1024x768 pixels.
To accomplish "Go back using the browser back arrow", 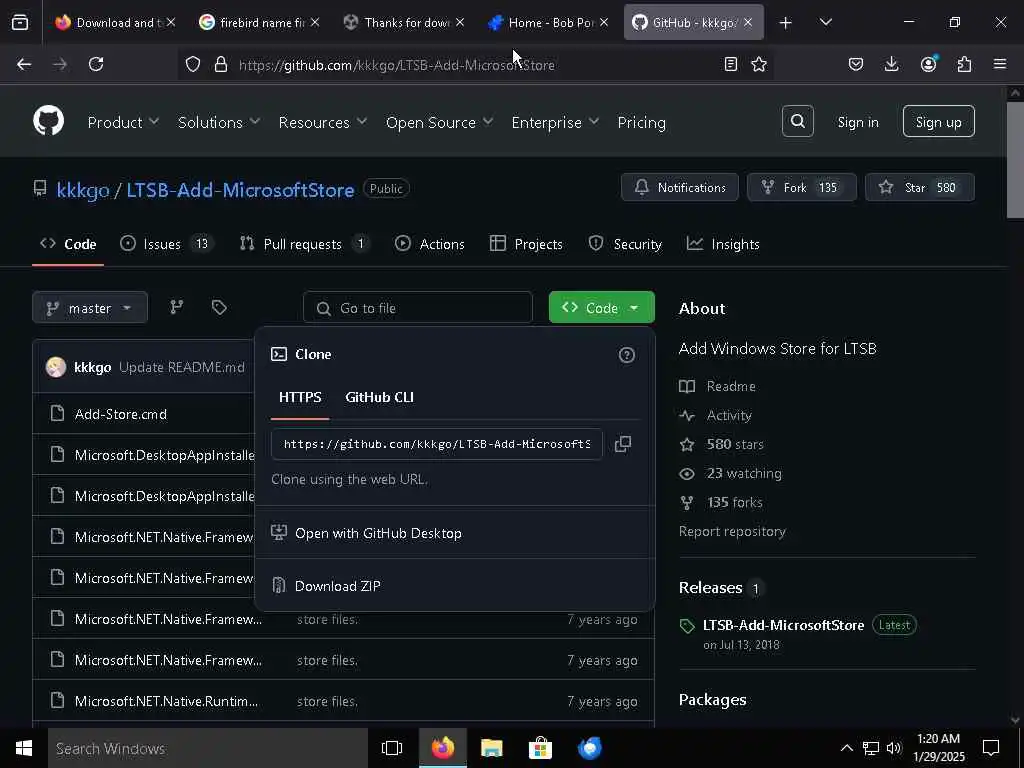I will point(24,64).
